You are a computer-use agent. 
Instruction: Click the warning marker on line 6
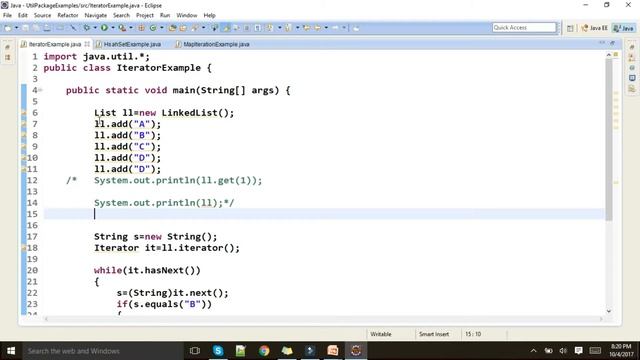coord(24,113)
